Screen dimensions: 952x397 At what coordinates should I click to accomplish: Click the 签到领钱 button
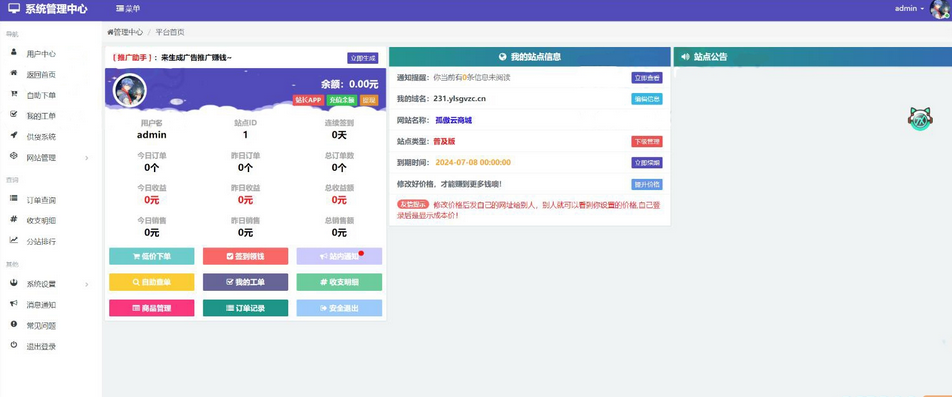pos(245,256)
